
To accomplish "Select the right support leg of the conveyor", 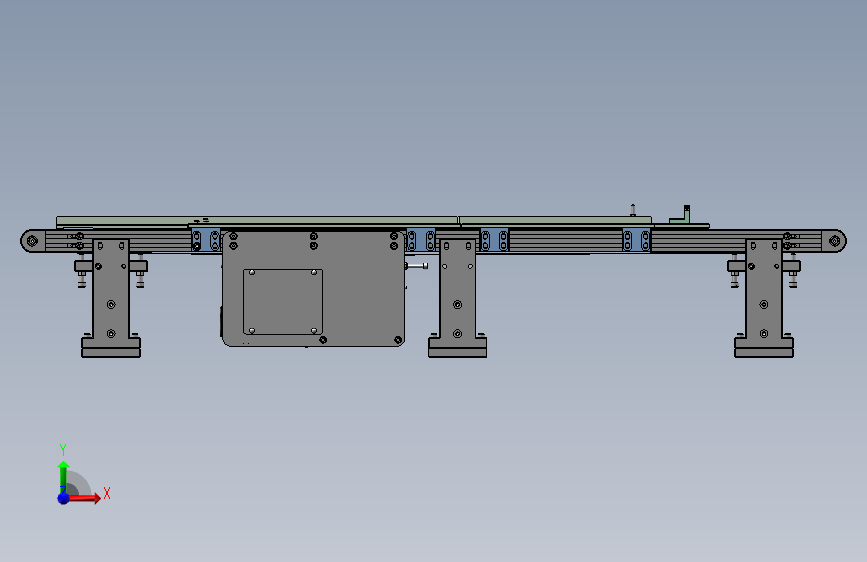I will [764, 298].
